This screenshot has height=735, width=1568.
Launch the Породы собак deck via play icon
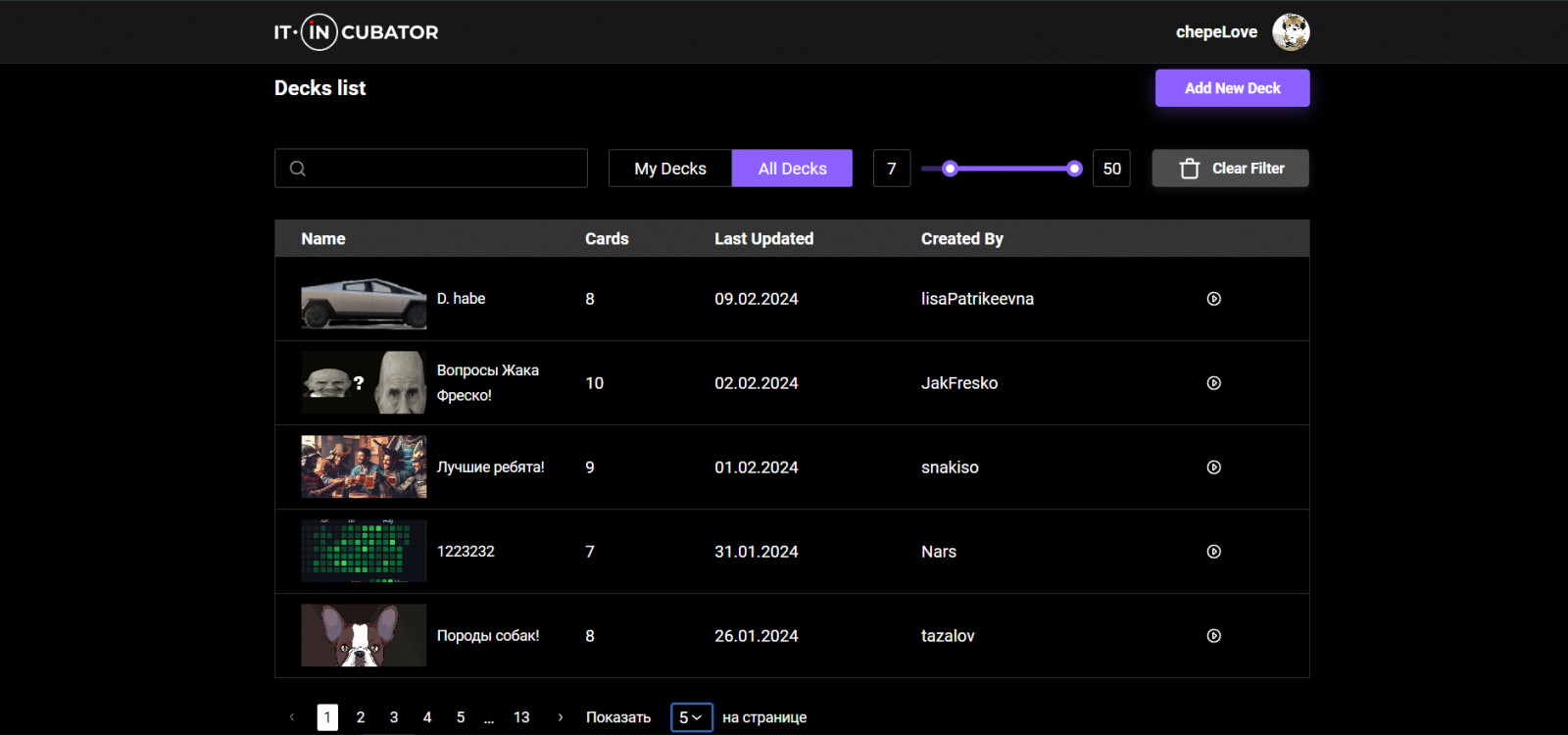pos(1213,636)
